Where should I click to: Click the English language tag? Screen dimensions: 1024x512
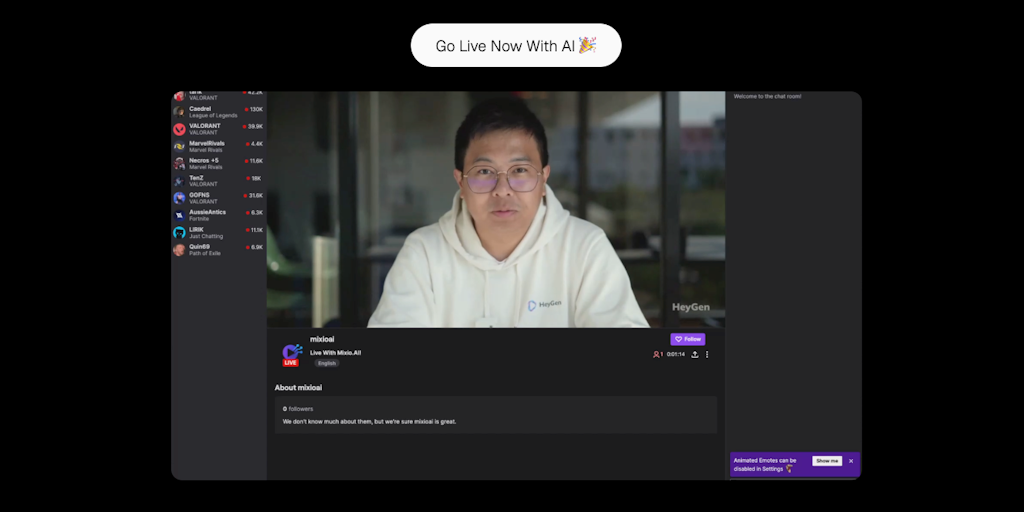coord(327,363)
